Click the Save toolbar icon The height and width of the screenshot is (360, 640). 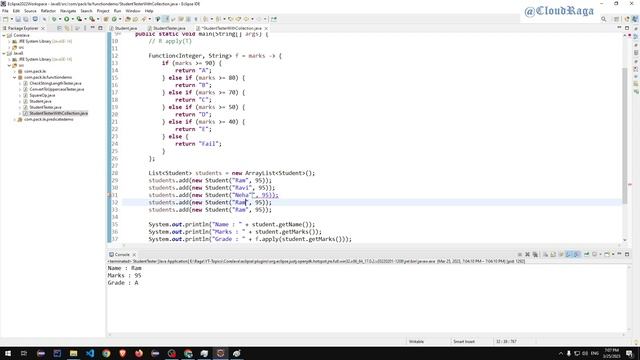point(18,19)
